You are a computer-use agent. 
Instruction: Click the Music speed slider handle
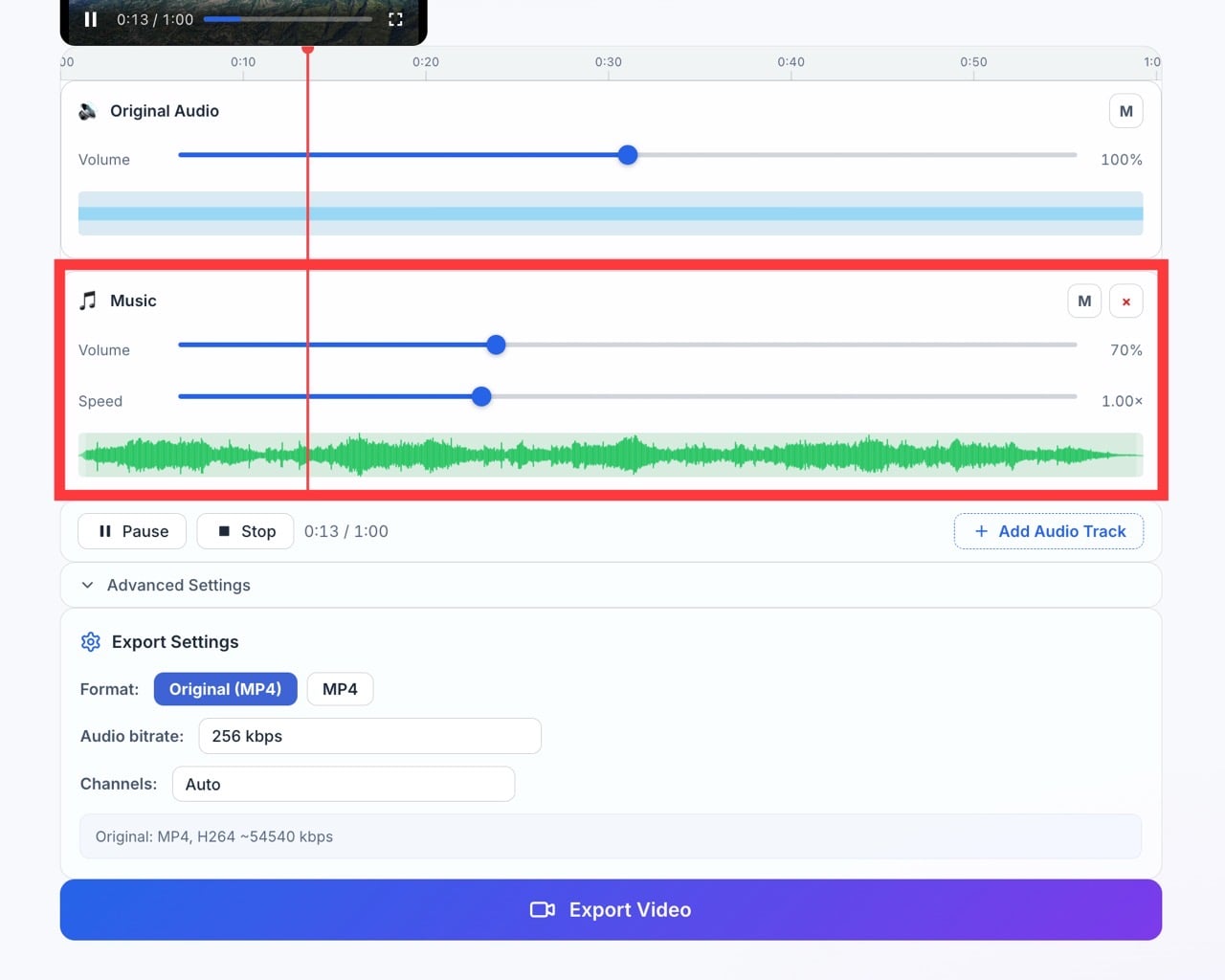pyautogui.click(x=482, y=396)
